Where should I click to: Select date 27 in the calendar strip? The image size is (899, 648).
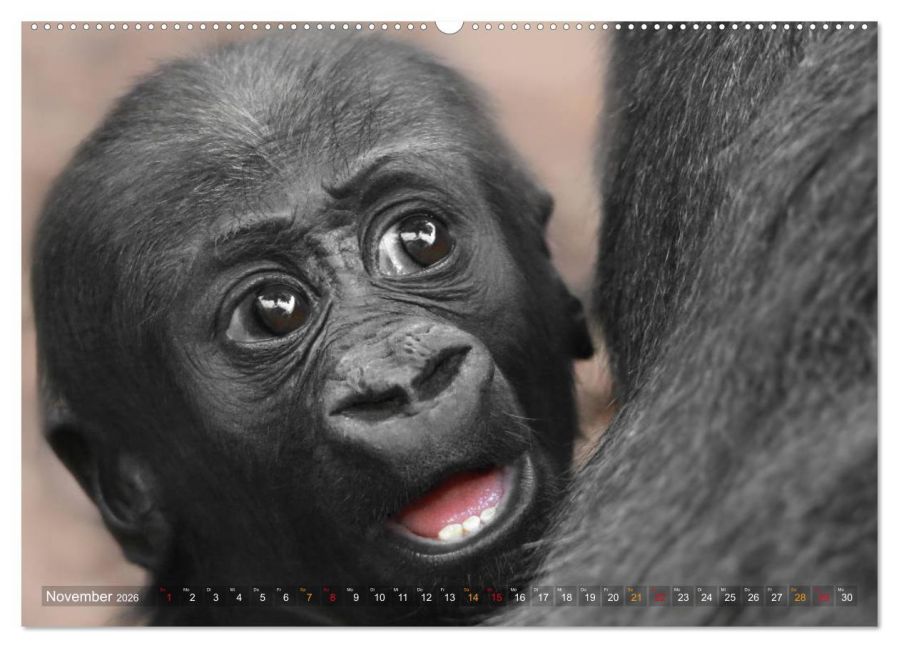click(776, 597)
